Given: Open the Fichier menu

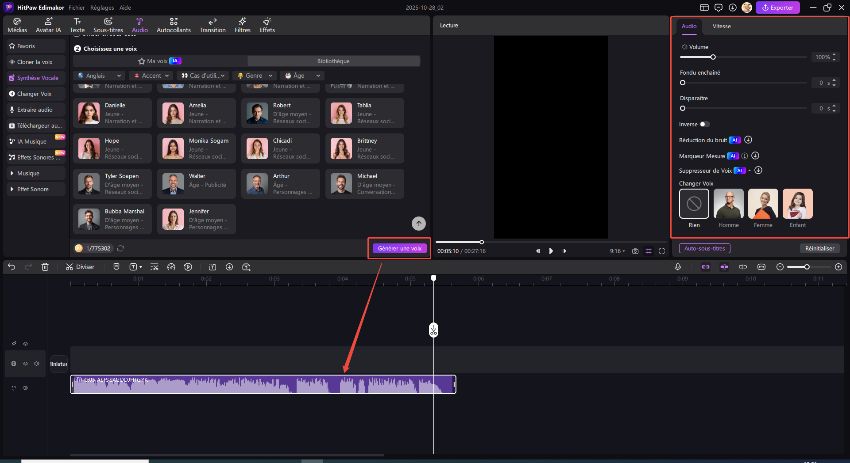Looking at the screenshot, I should [x=76, y=7].
